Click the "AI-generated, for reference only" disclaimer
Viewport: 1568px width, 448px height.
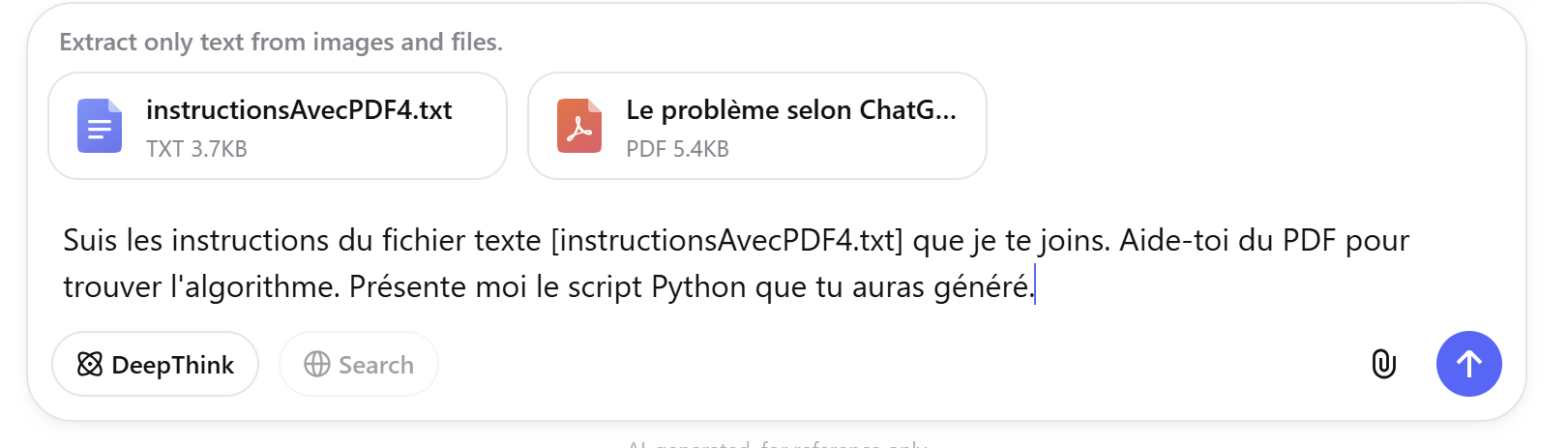778,444
